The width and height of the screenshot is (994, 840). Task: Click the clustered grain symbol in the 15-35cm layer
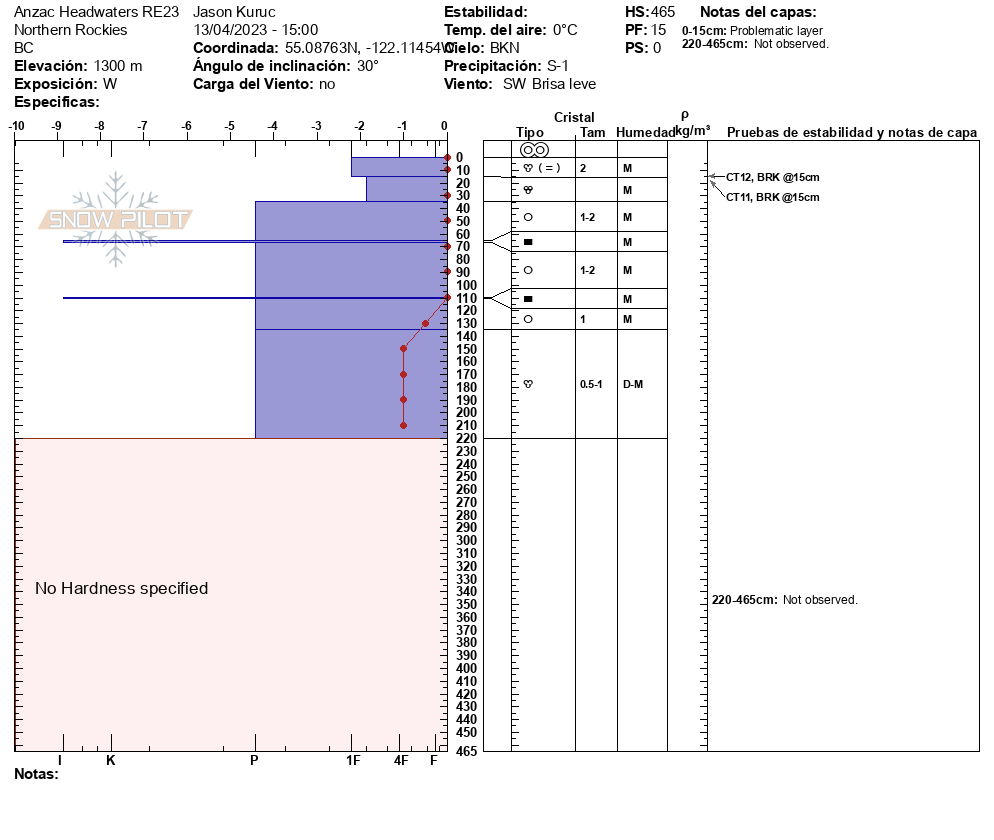529,190
